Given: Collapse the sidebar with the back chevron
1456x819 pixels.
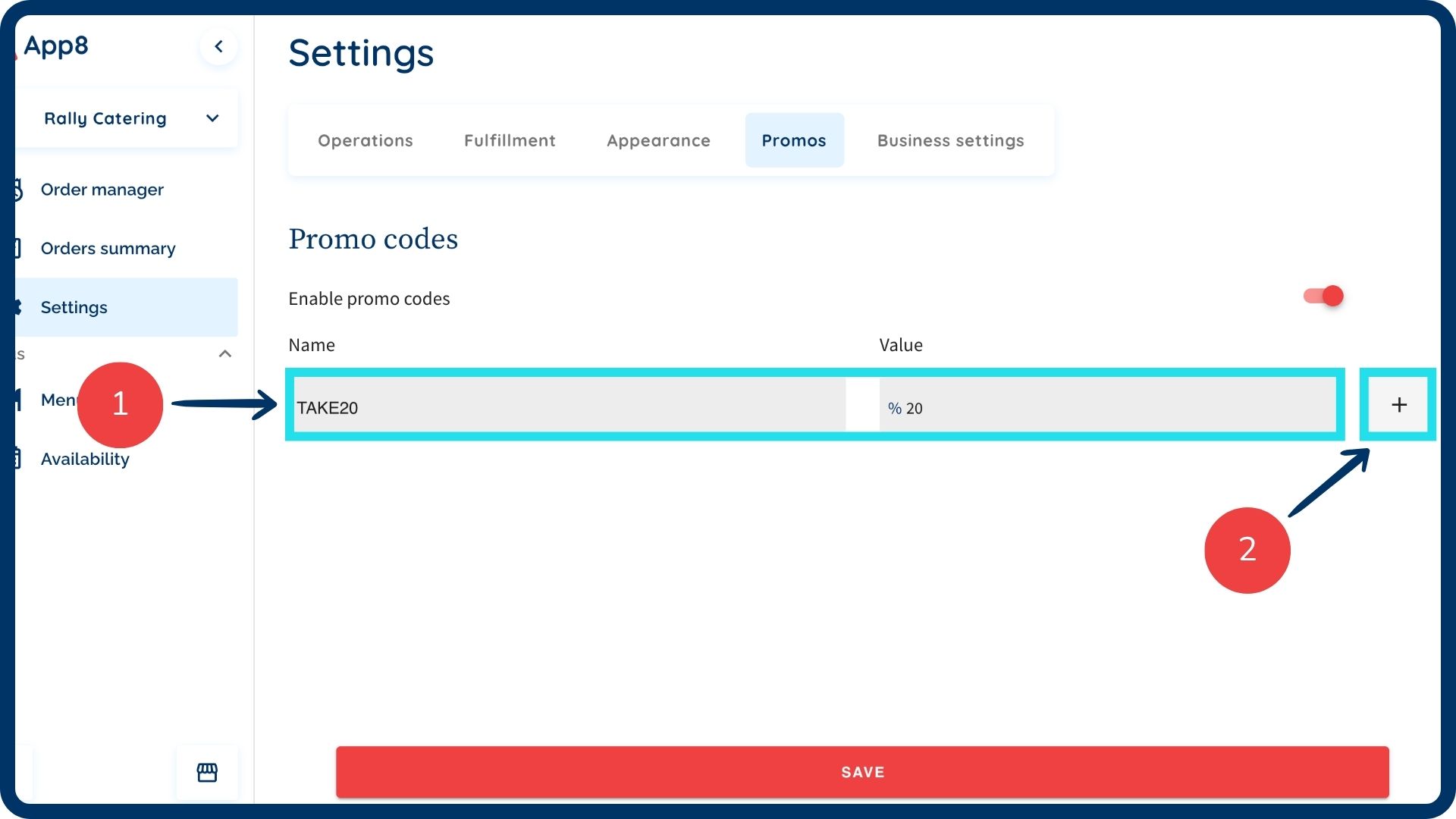Looking at the screenshot, I should click(x=218, y=46).
